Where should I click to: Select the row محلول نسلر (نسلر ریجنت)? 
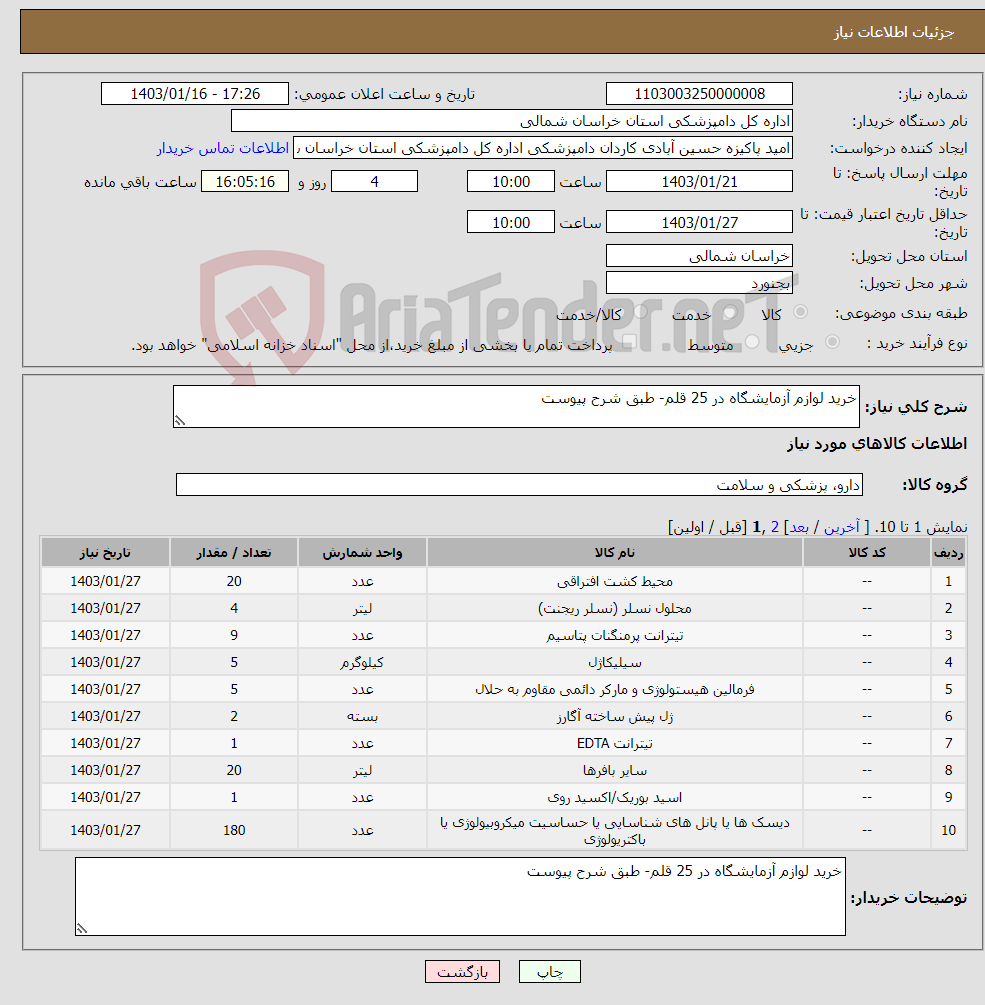pyautogui.click(x=503, y=608)
